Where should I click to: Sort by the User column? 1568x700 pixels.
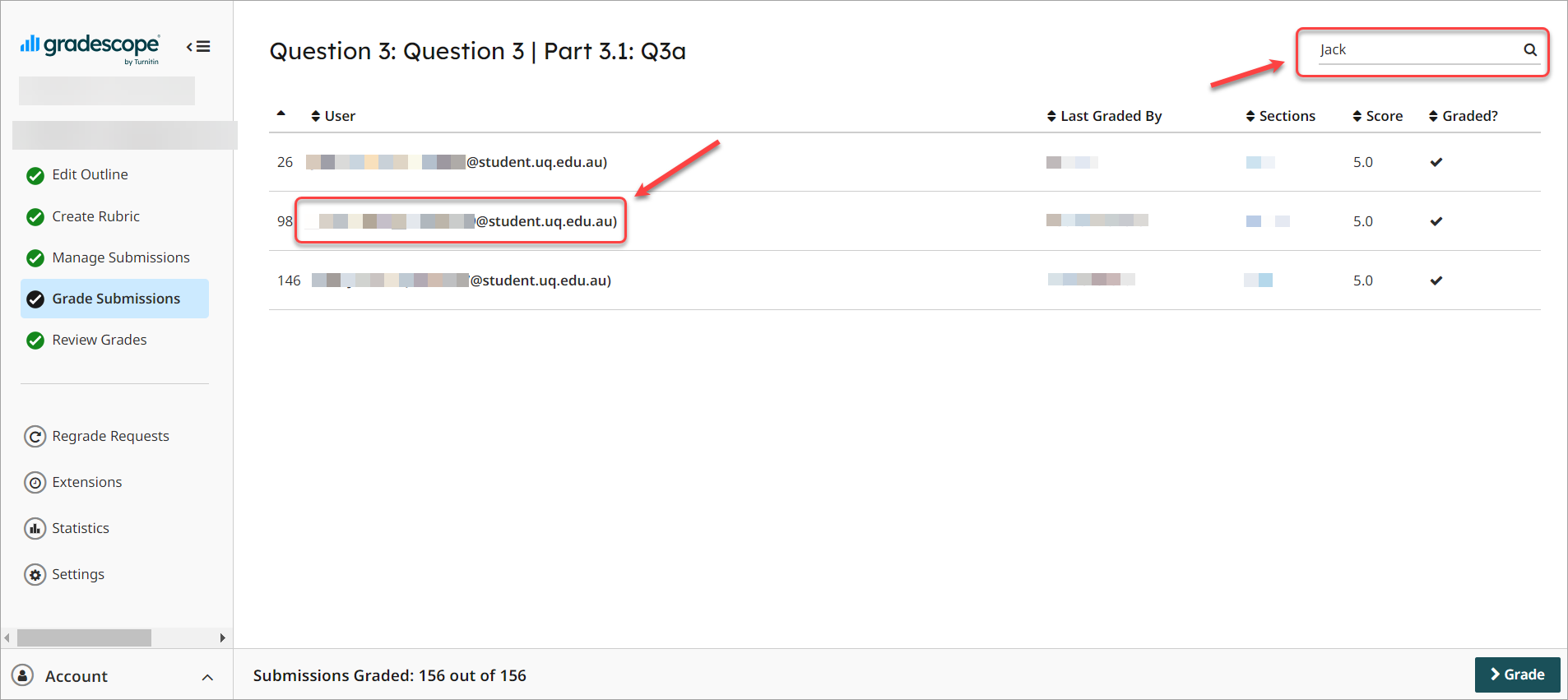pos(333,116)
